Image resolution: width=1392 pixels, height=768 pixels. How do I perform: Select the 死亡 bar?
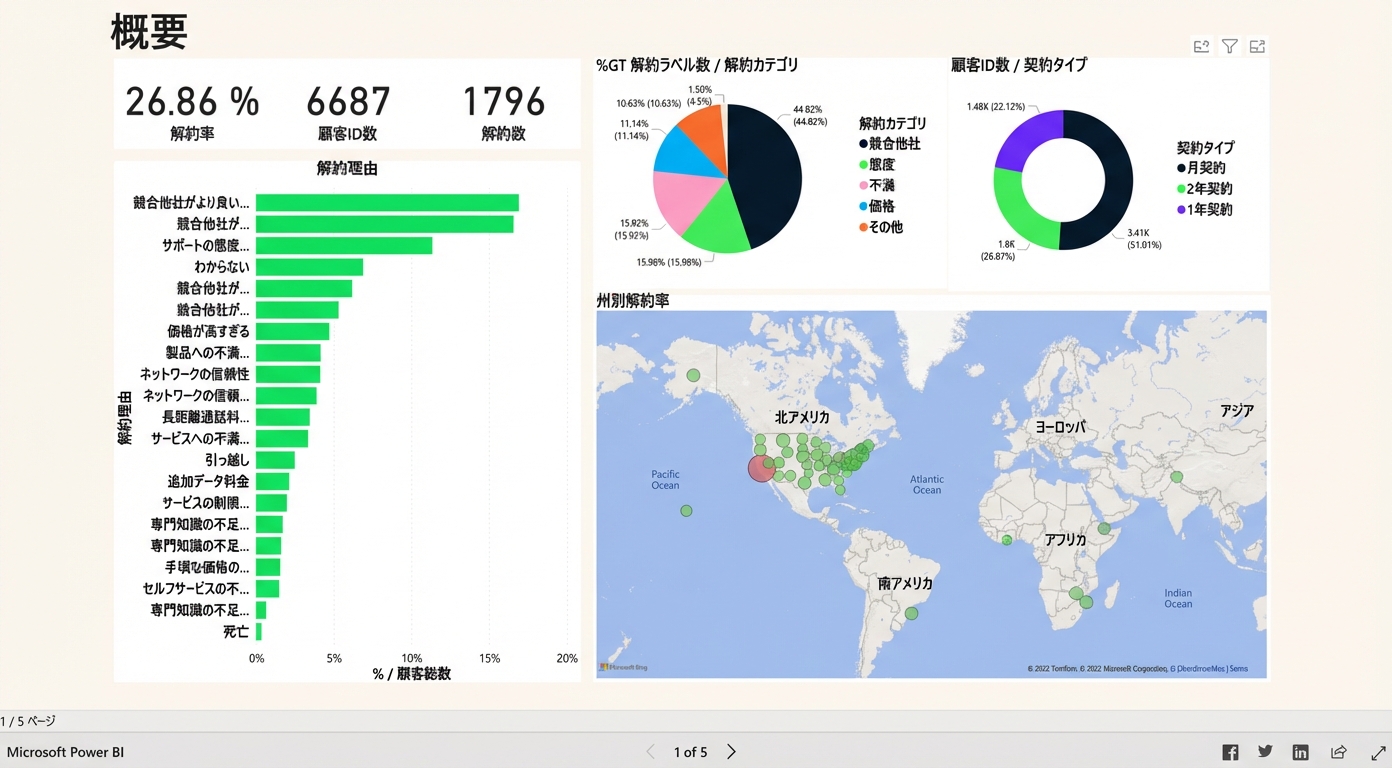(258, 632)
